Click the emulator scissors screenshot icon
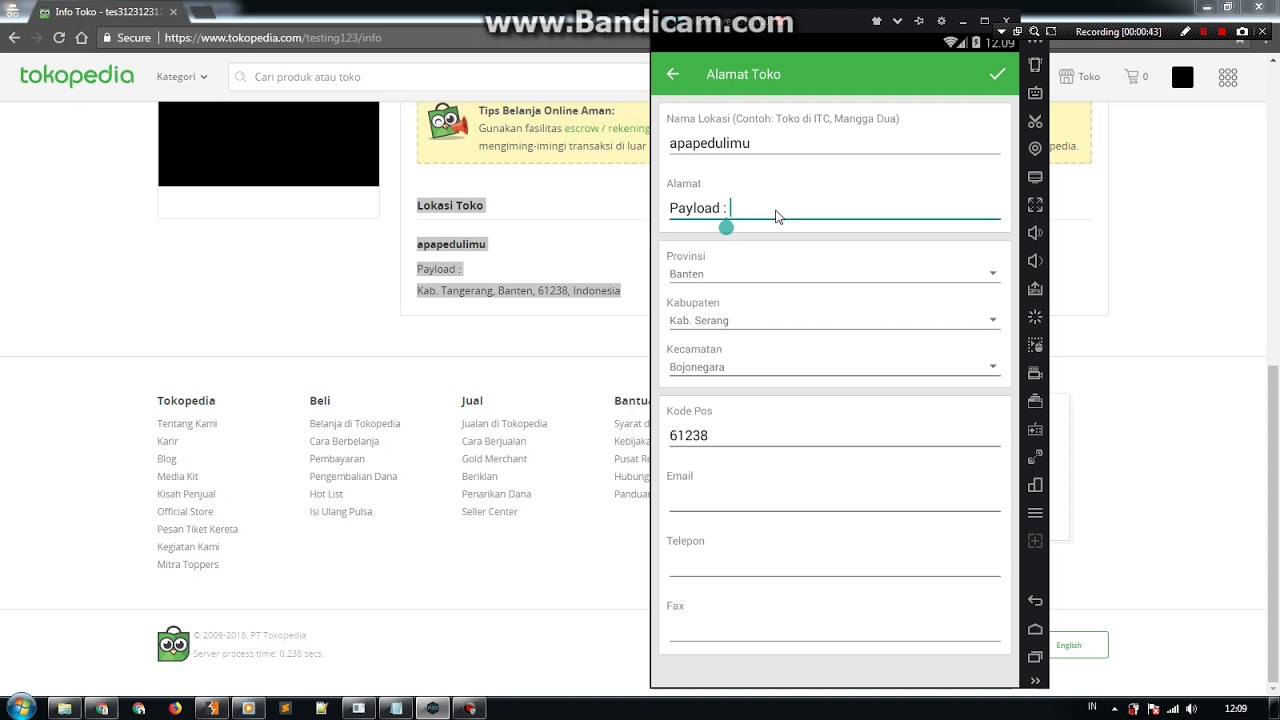This screenshot has height=720, width=1280. click(1035, 121)
